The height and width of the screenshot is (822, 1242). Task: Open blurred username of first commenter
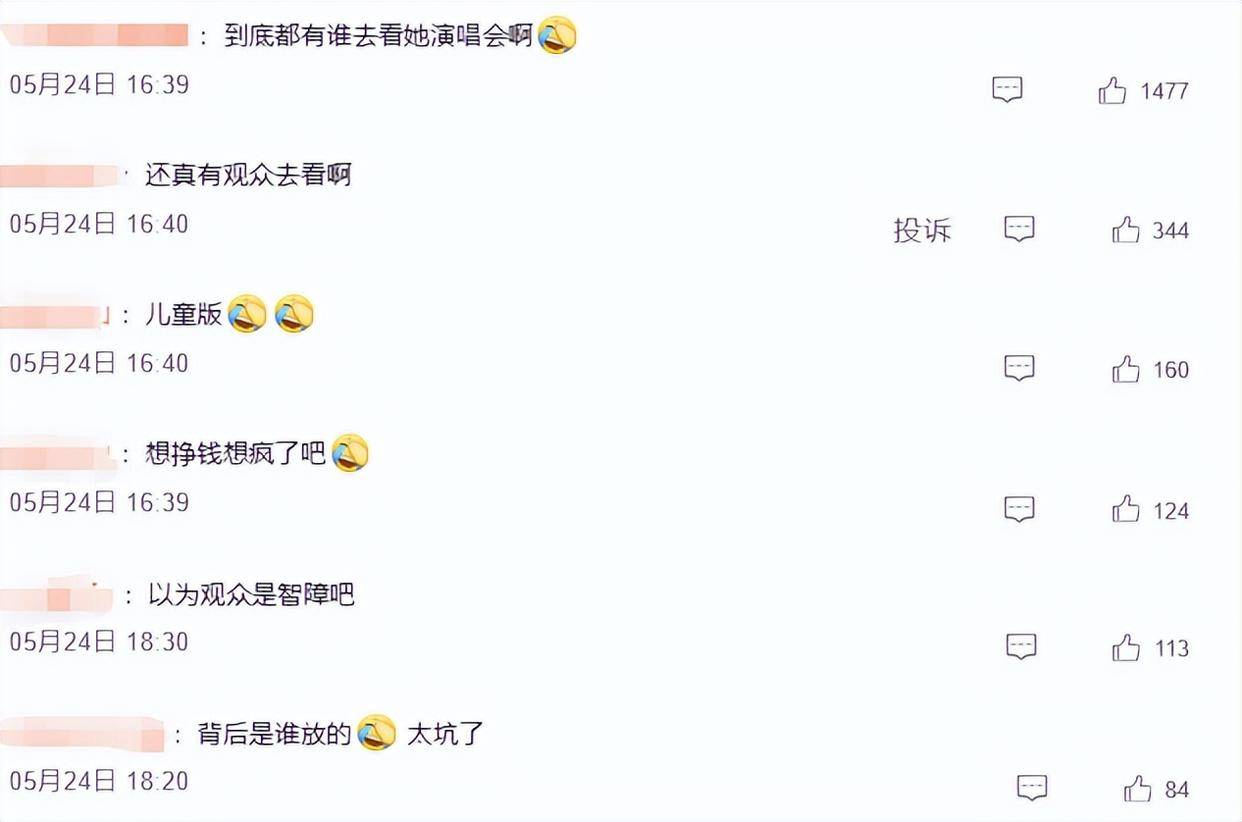[95, 36]
